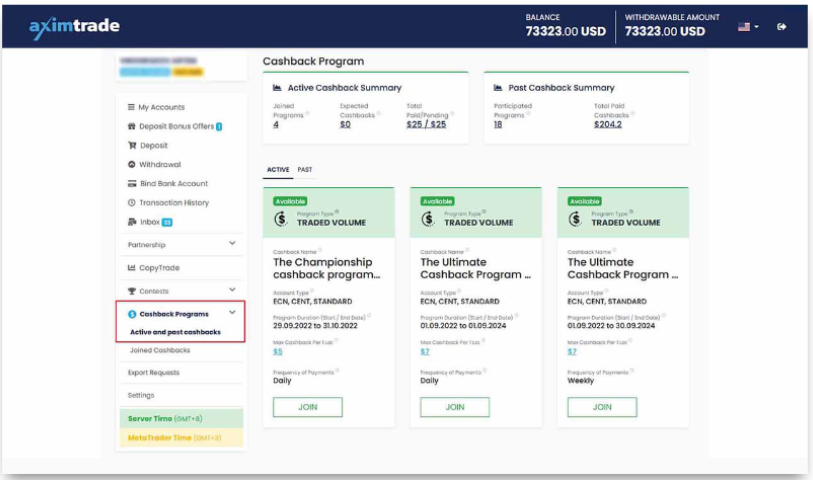Click the Contests trophy icon
Viewport: 813px width, 480px height.
click(132, 291)
